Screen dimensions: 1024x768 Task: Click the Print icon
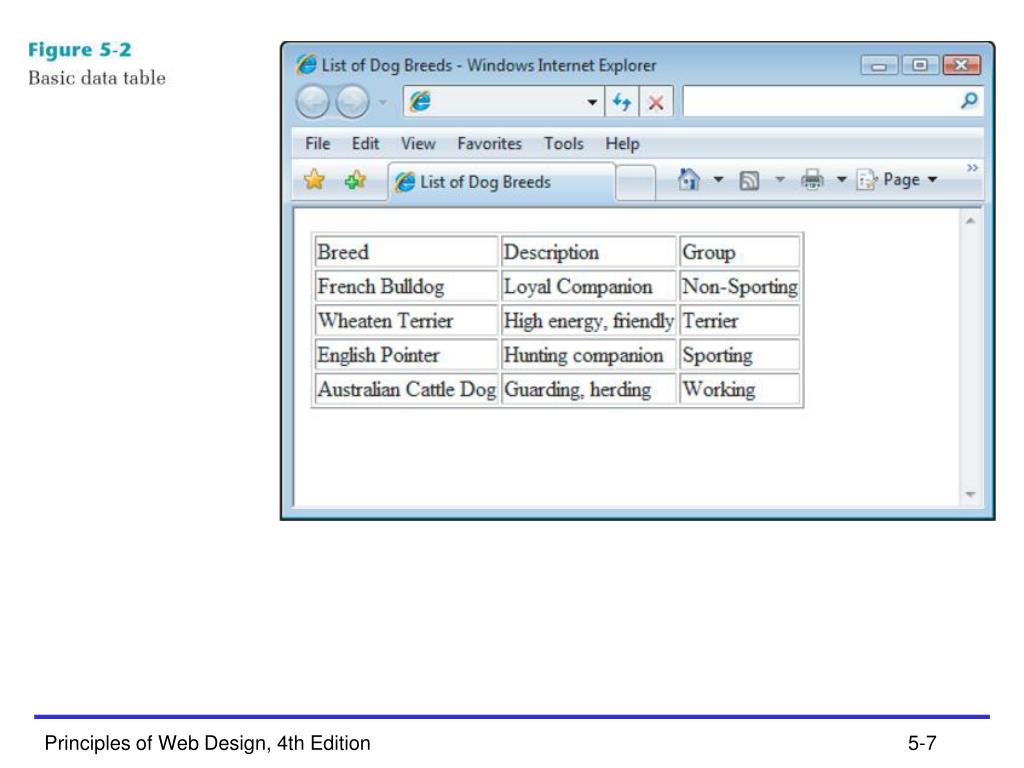click(x=812, y=180)
